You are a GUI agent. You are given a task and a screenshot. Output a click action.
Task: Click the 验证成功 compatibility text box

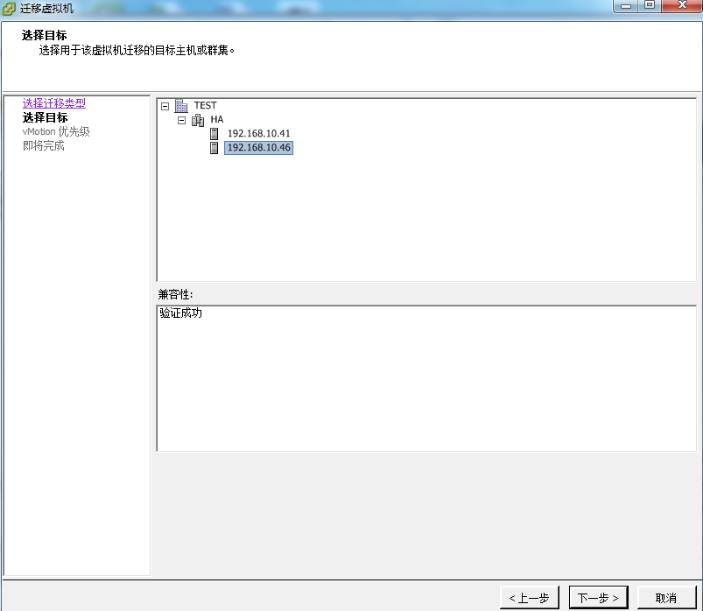(x=426, y=377)
